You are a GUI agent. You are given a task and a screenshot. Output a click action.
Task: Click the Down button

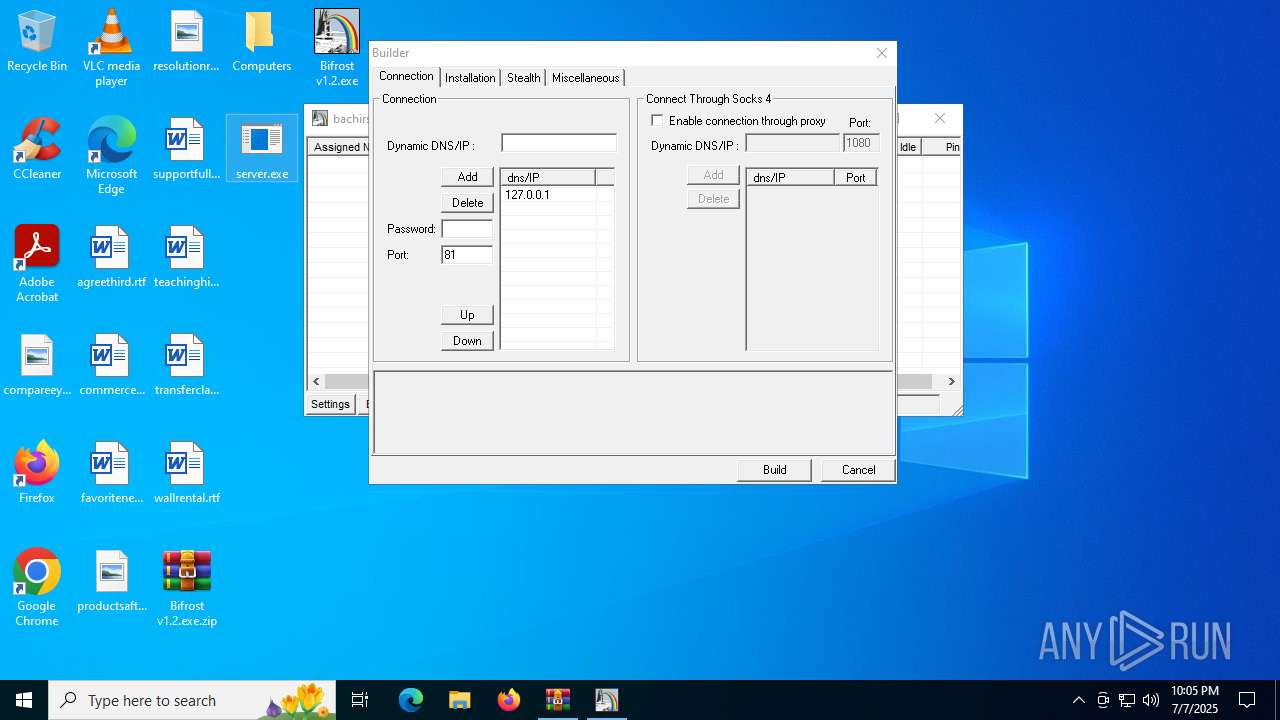[467, 341]
